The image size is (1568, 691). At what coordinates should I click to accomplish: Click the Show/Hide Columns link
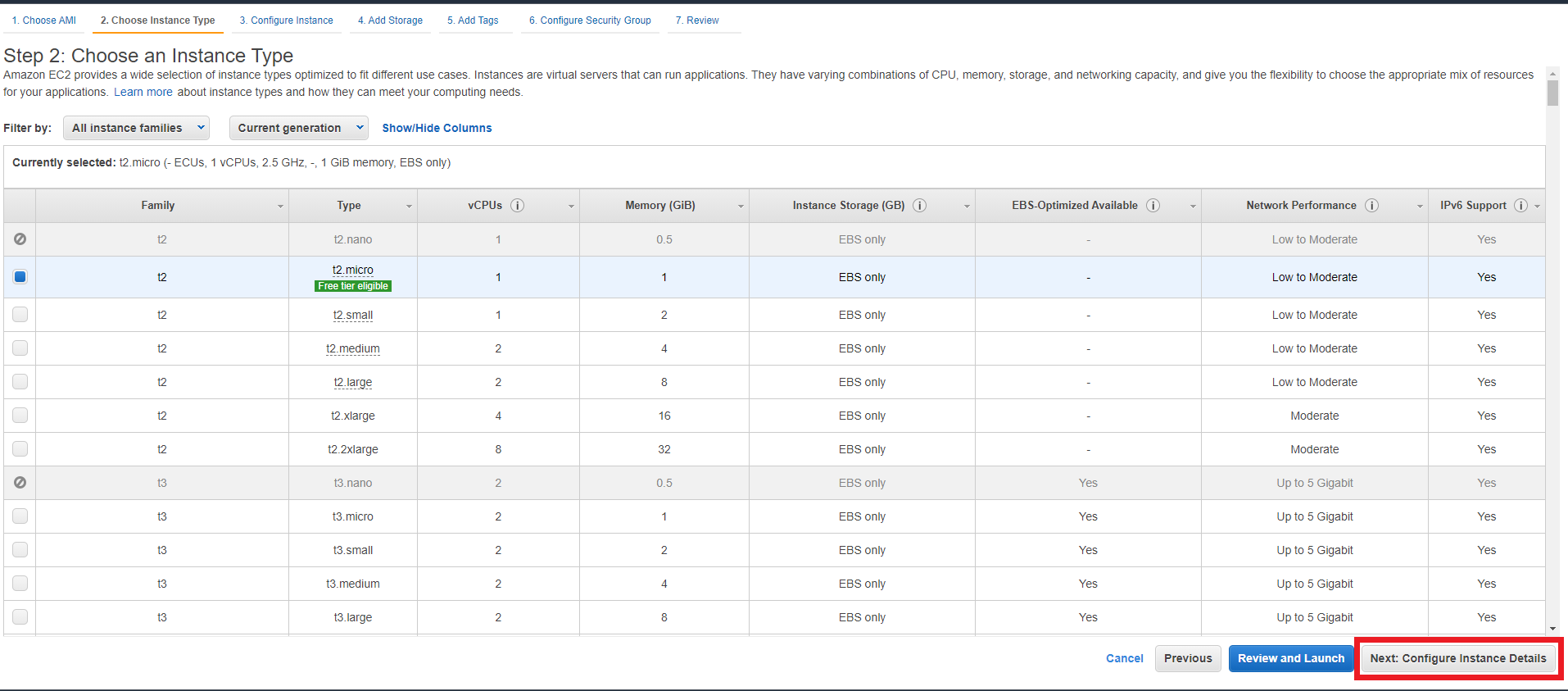click(437, 128)
